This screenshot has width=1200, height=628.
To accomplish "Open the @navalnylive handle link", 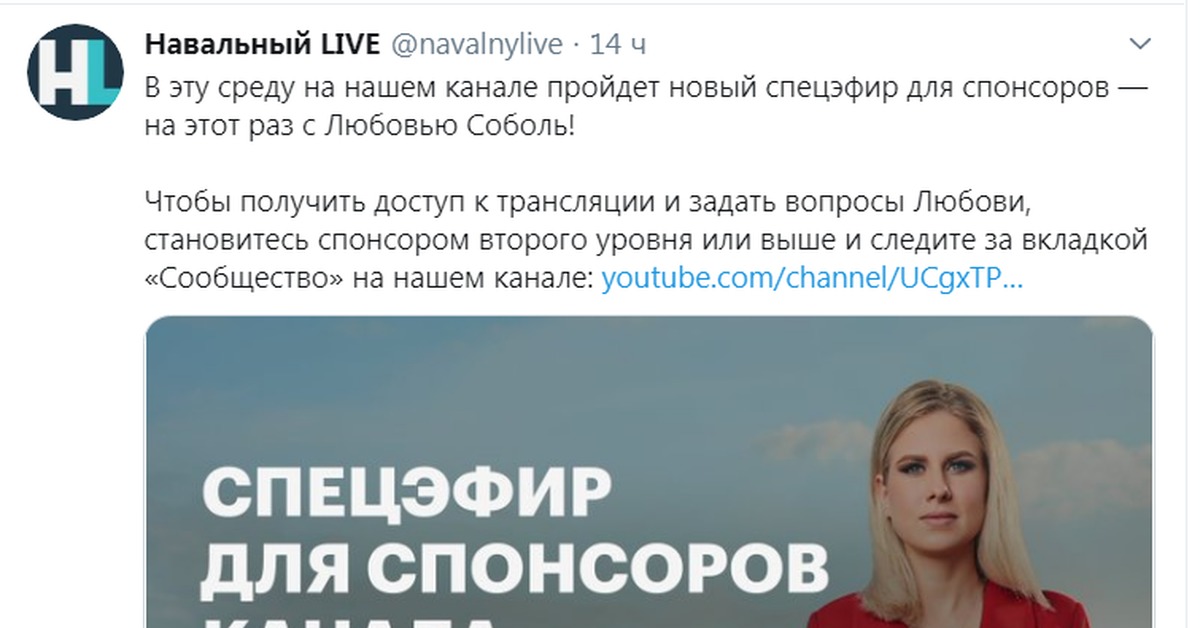I will coord(476,44).
